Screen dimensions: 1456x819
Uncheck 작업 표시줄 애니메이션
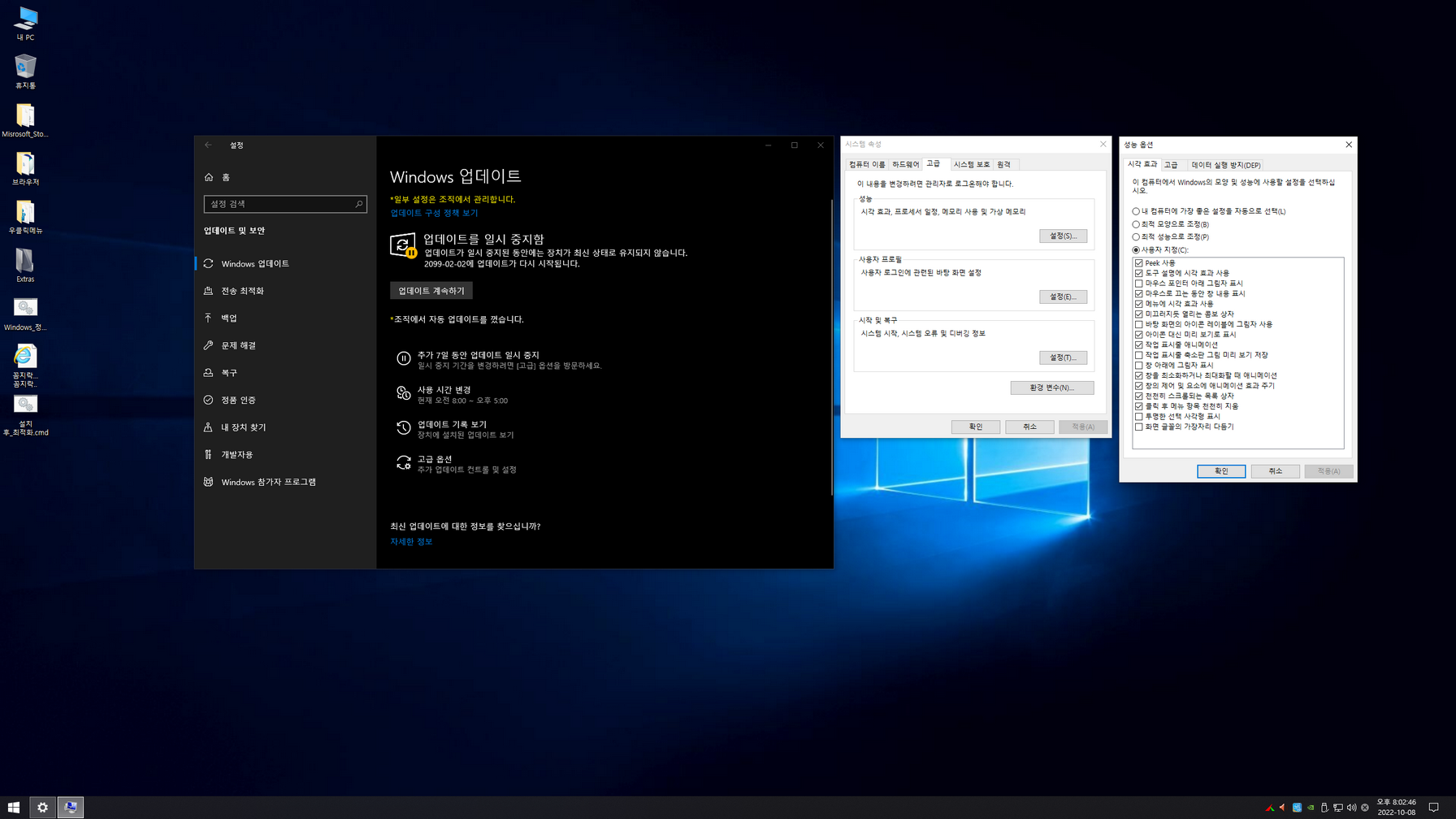click(1139, 344)
